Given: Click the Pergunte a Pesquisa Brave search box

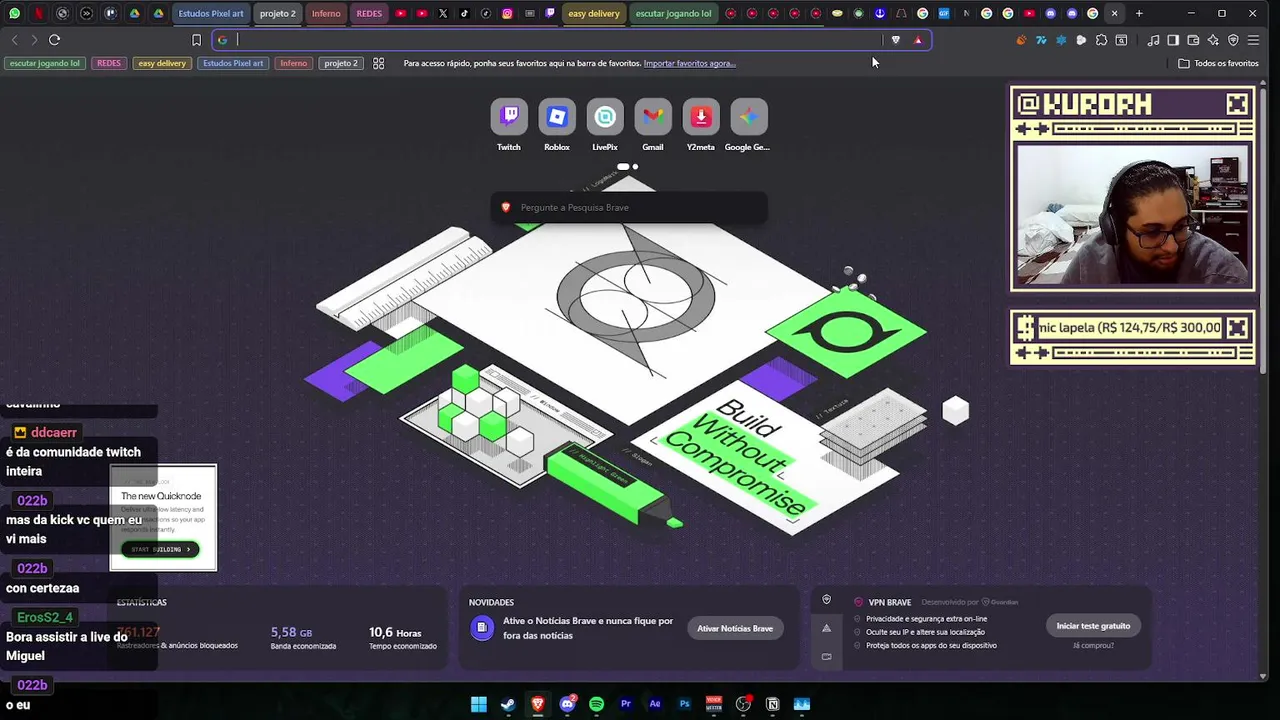Looking at the screenshot, I should pos(629,207).
